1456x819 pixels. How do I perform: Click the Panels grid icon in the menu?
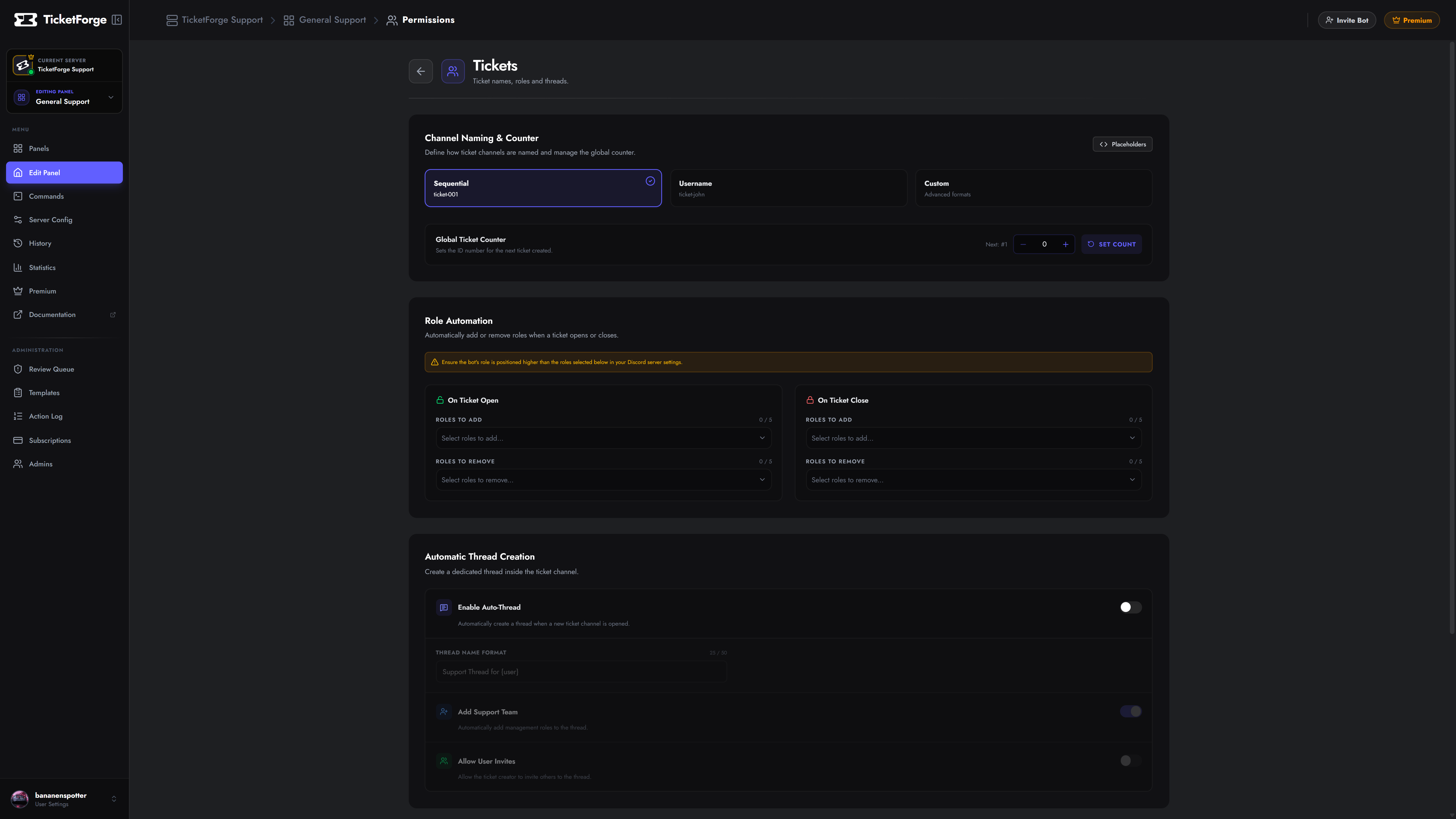[x=18, y=149]
